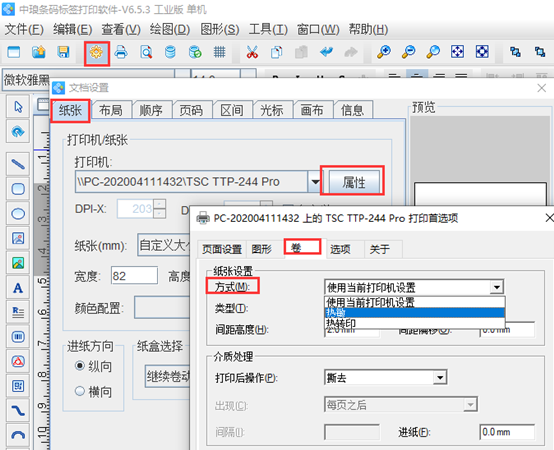The image size is (554, 450).
Task: Open document settings gear icon
Action: [96, 53]
